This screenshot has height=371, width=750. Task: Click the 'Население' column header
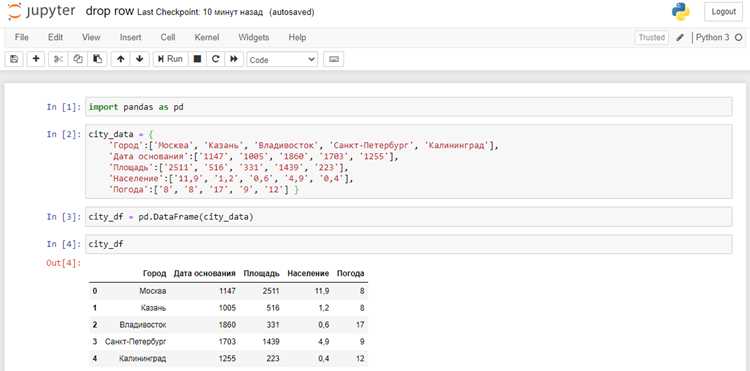pos(308,273)
